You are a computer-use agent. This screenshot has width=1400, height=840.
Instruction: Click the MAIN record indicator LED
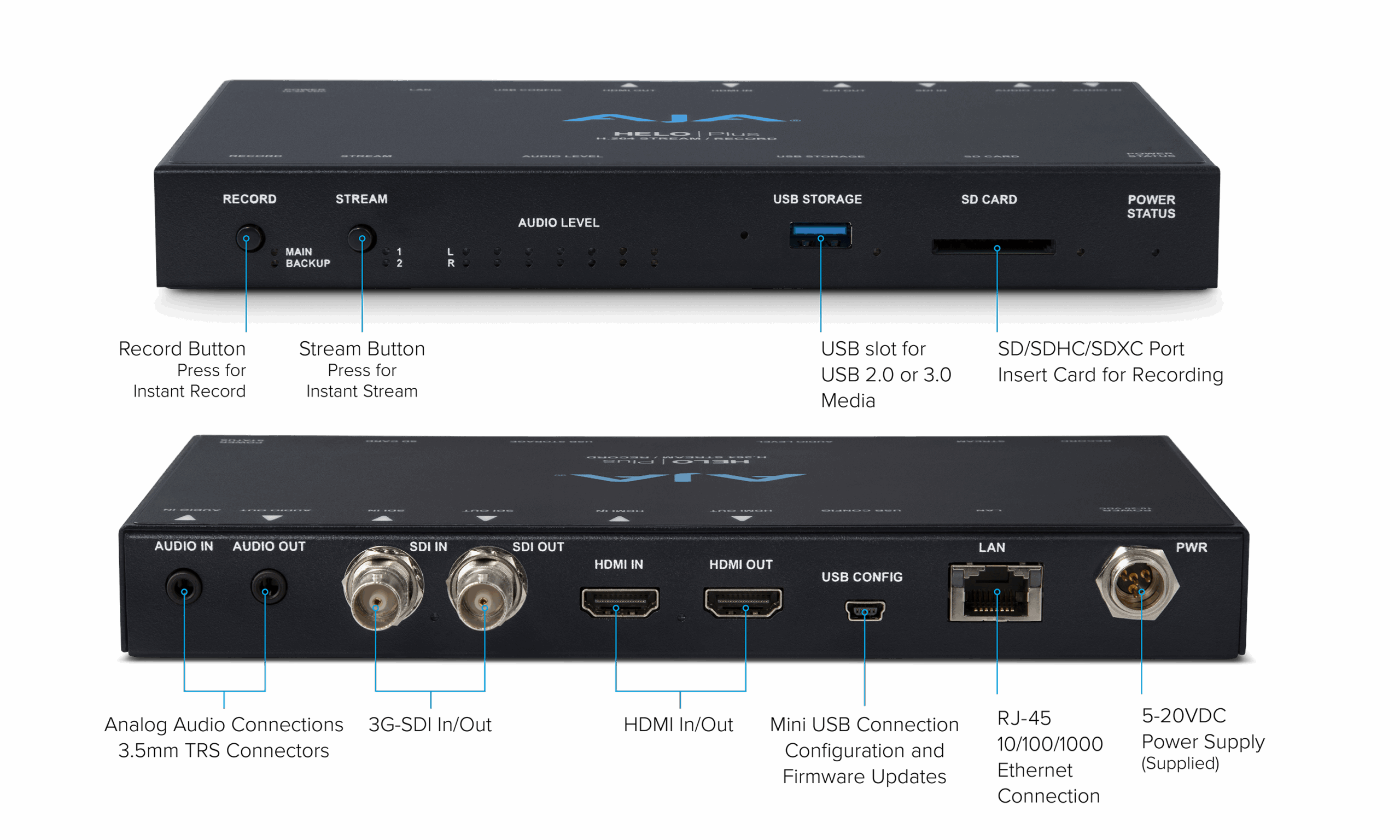pyautogui.click(x=275, y=252)
